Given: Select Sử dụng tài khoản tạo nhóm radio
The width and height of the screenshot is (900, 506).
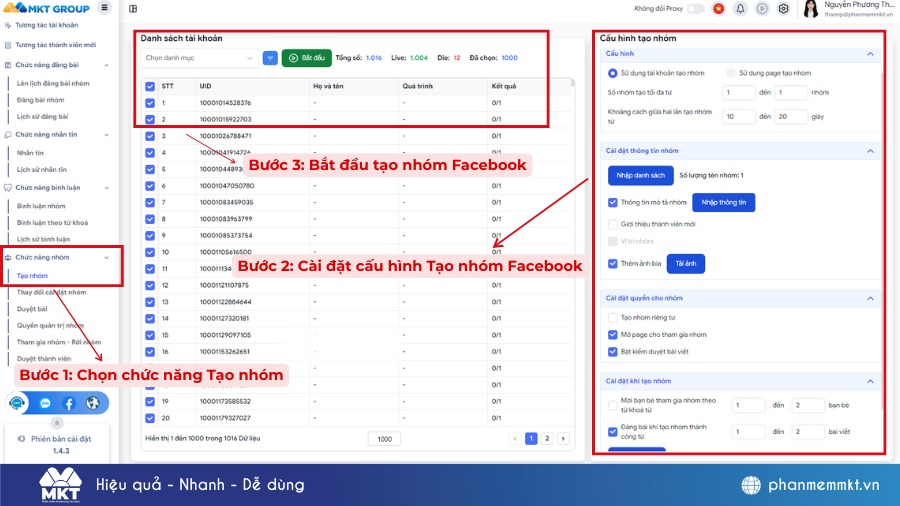Looking at the screenshot, I should point(612,73).
